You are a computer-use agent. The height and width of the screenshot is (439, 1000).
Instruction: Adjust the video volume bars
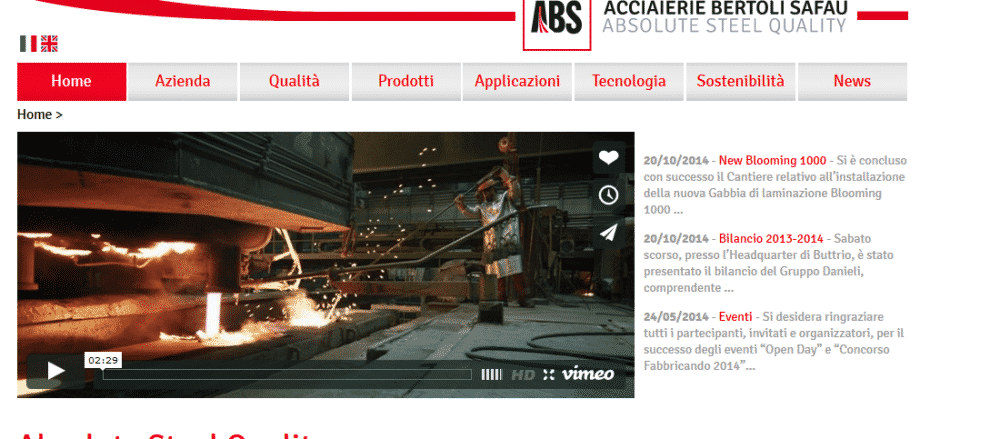click(491, 375)
